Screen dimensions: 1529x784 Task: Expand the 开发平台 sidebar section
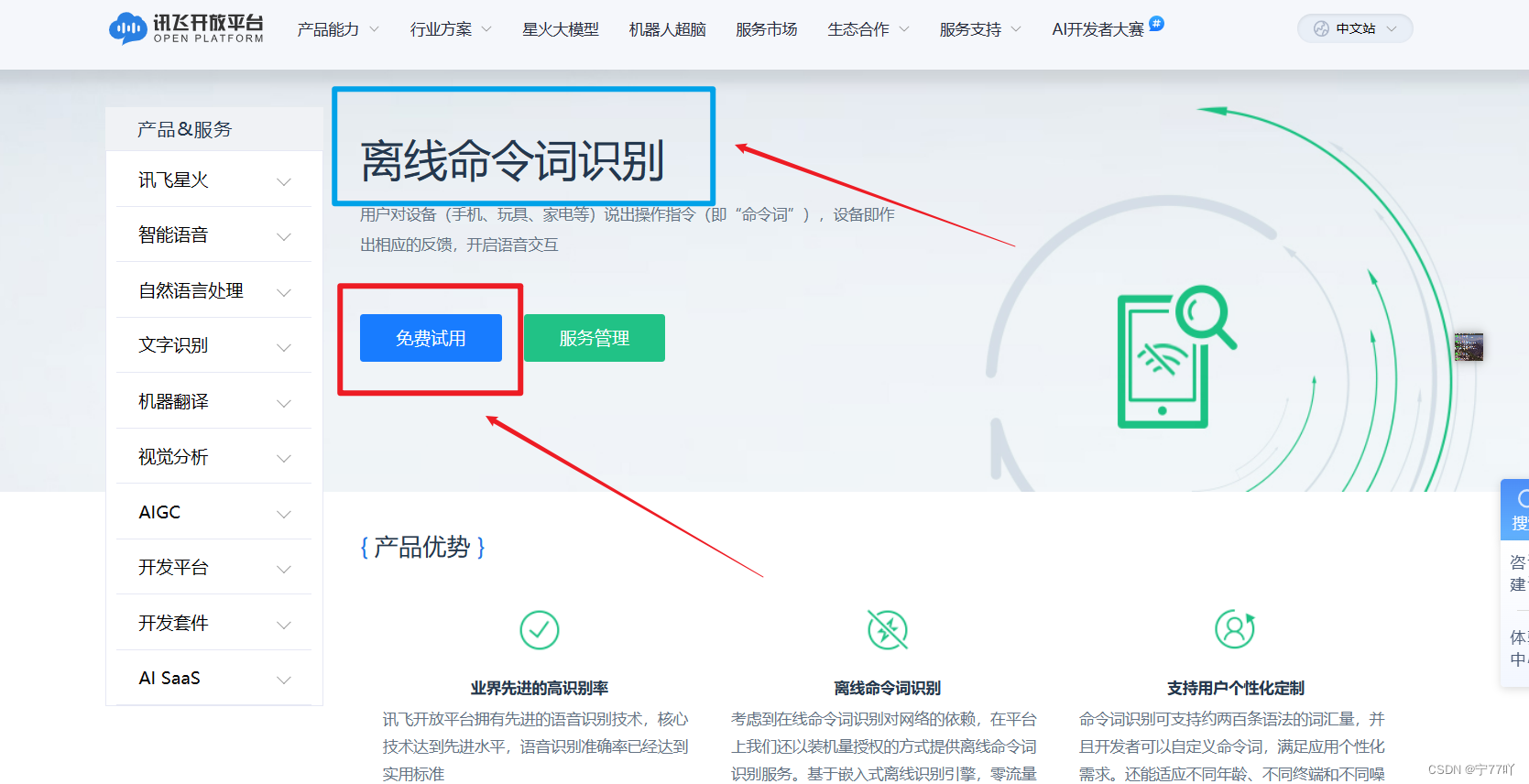tap(214, 568)
